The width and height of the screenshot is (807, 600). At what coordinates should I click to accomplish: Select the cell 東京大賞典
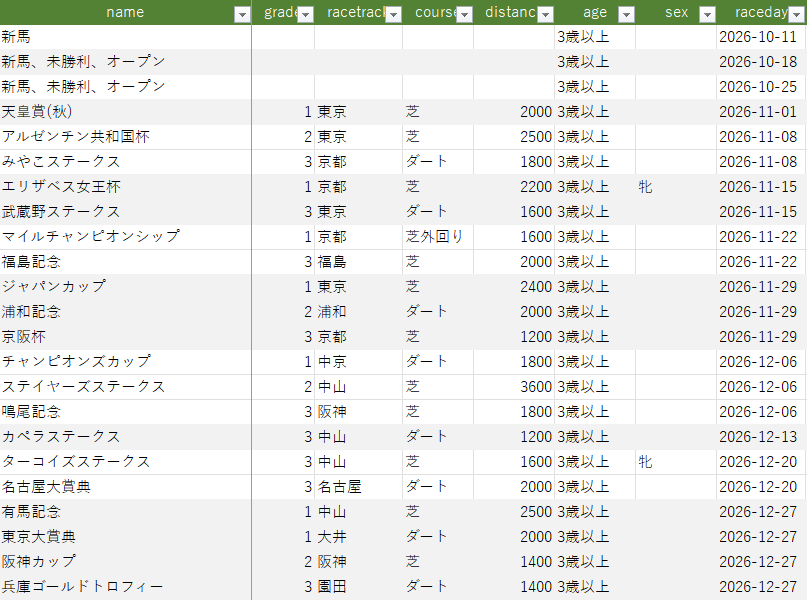tap(126, 537)
